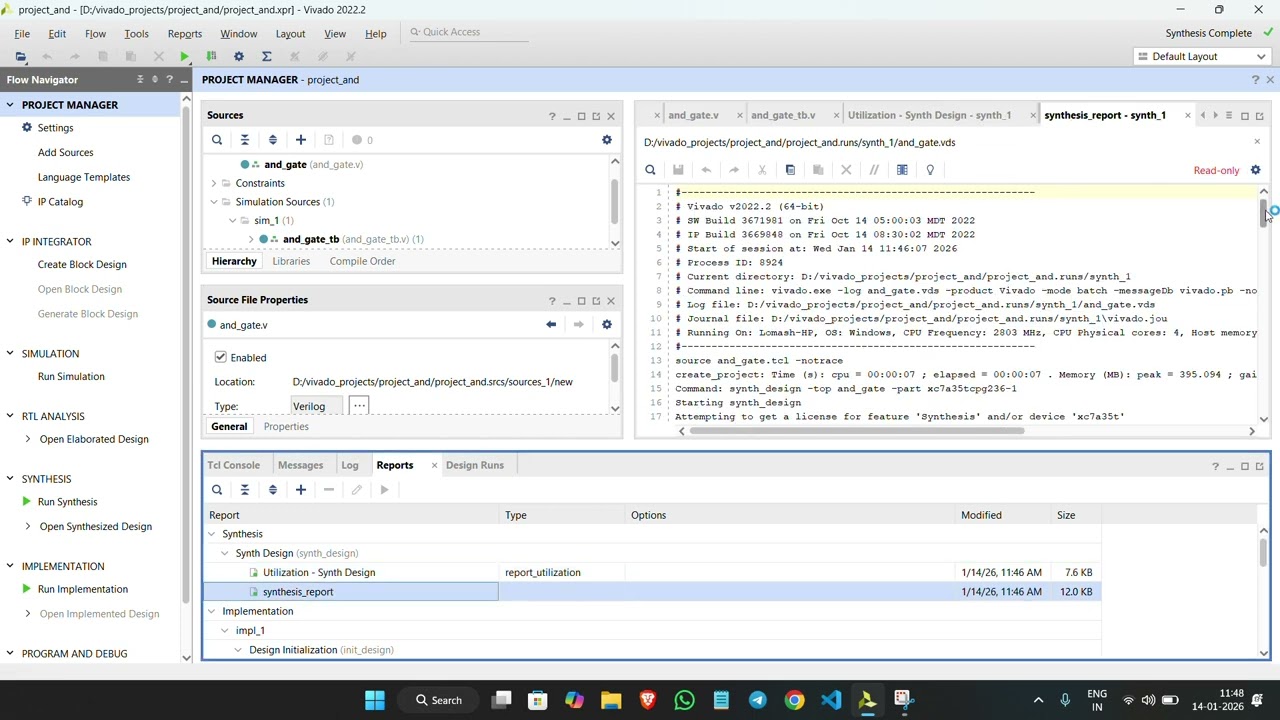The width and height of the screenshot is (1280, 720).
Task: Switch to Messages tab
Action: [300, 465]
